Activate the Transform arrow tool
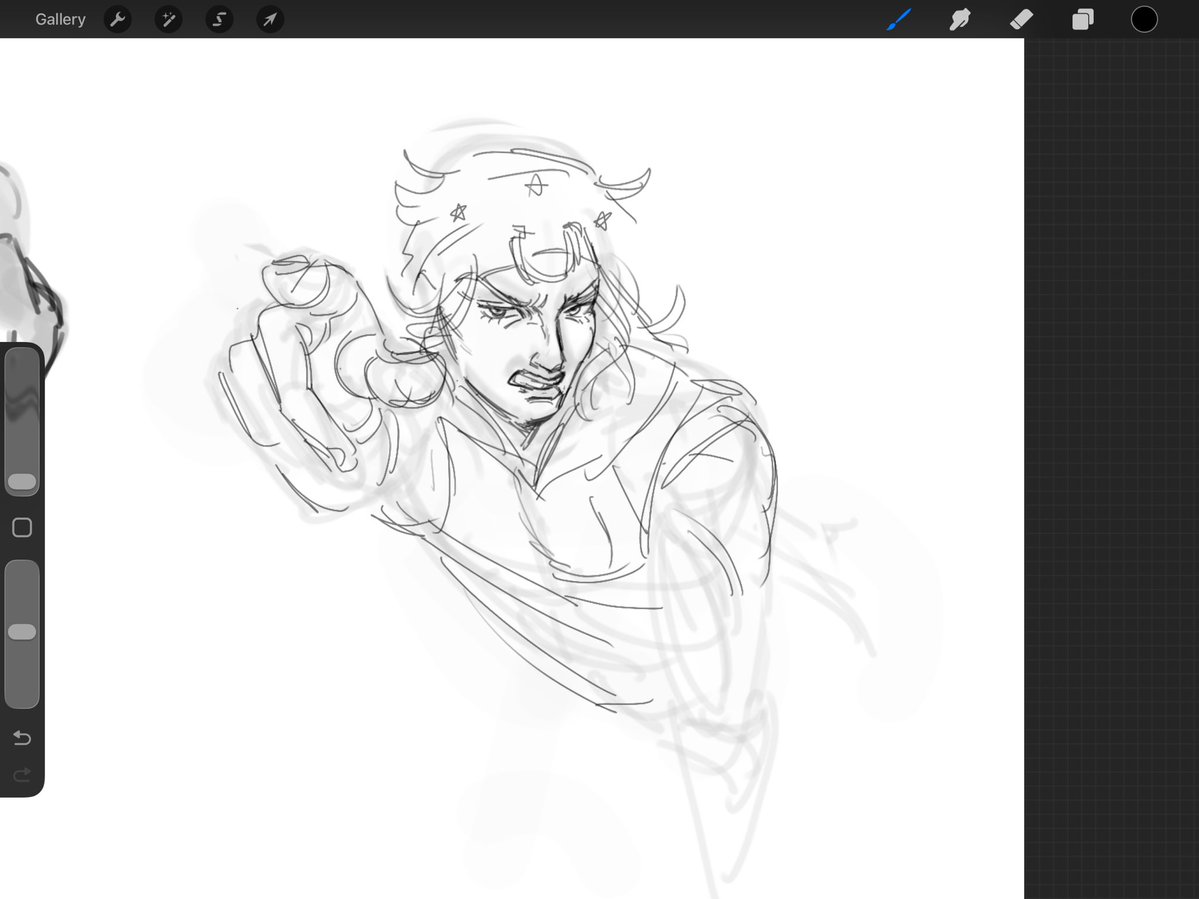The image size is (1199, 899). [x=270, y=19]
